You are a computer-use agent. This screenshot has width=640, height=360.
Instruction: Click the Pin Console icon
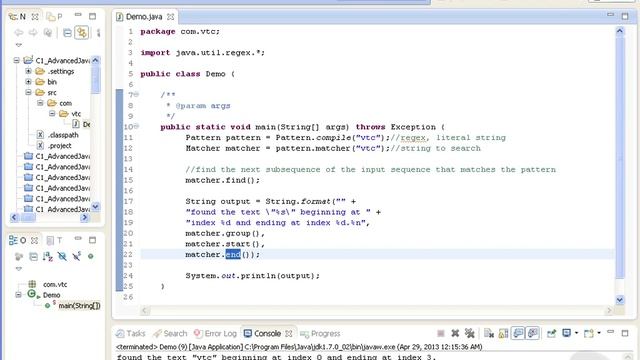(x=551, y=333)
